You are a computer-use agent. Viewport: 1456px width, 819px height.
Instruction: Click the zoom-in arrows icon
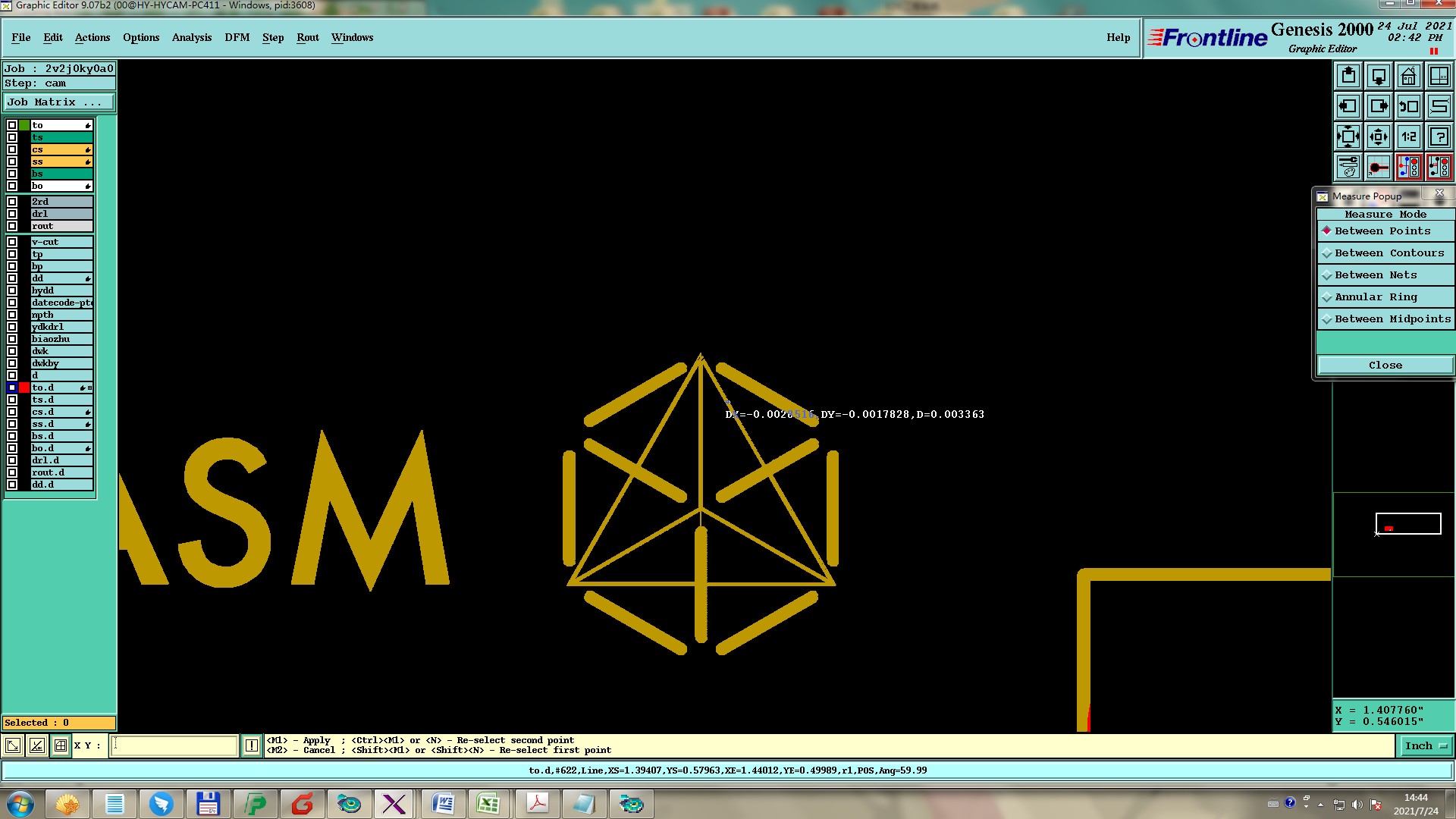click(x=1348, y=137)
